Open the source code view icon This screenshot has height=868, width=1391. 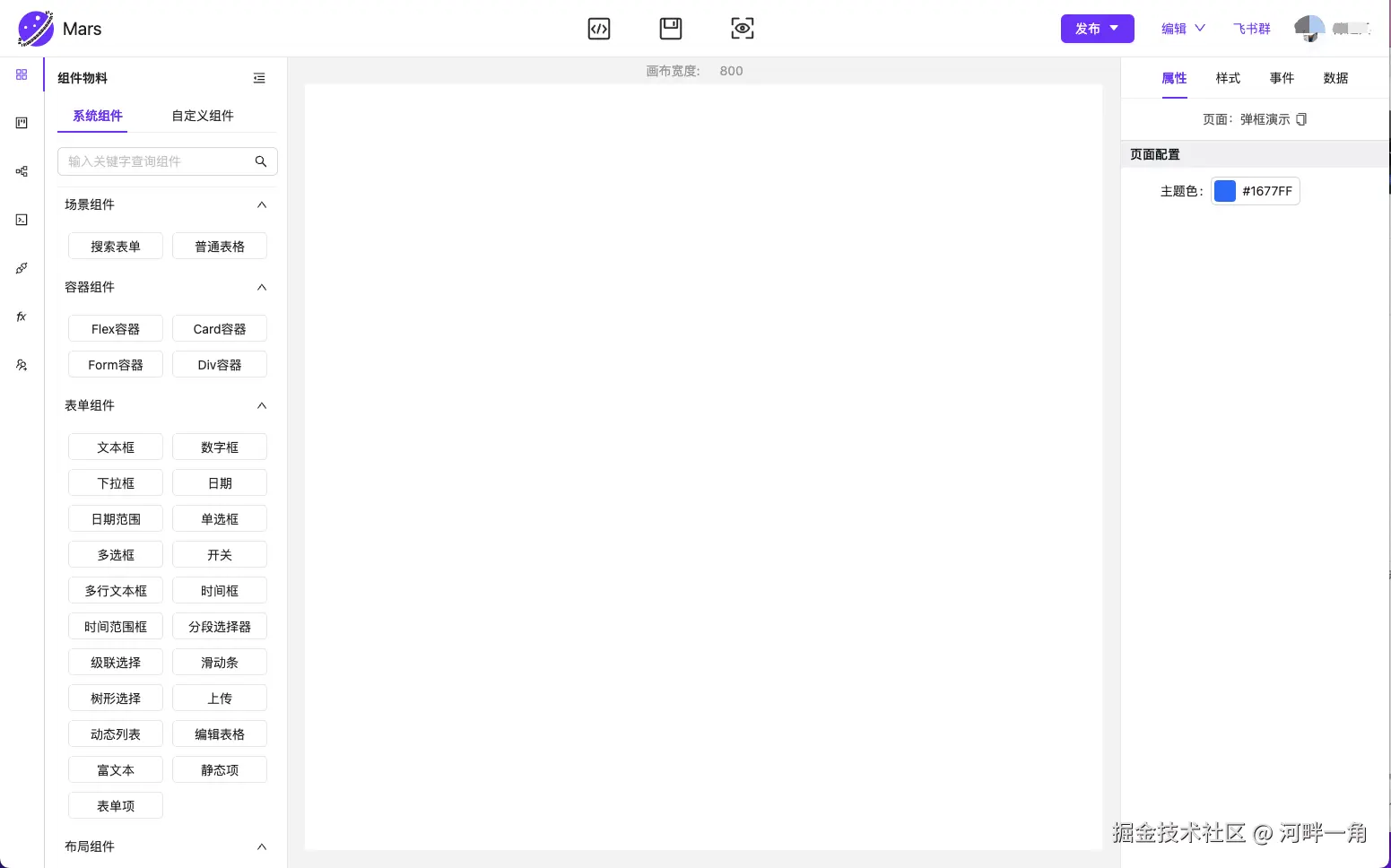[599, 29]
